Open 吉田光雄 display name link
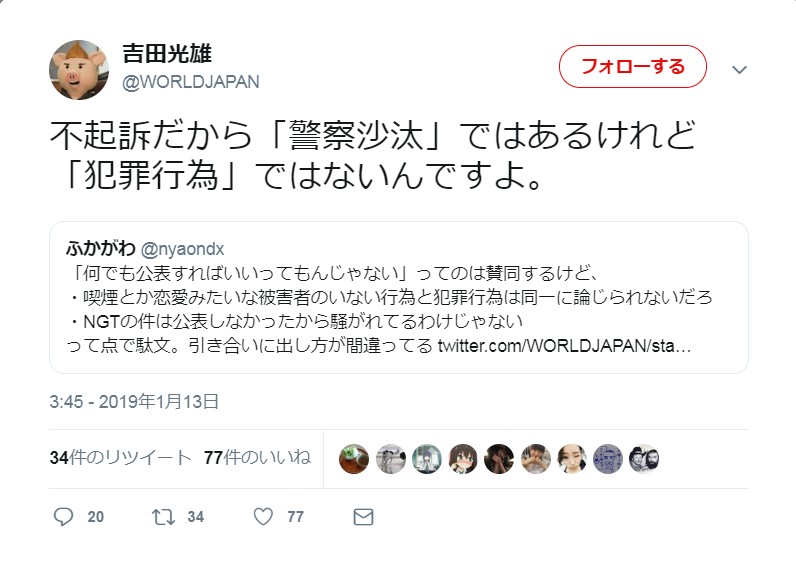Viewport: 796px width, 565px height. (x=167, y=53)
